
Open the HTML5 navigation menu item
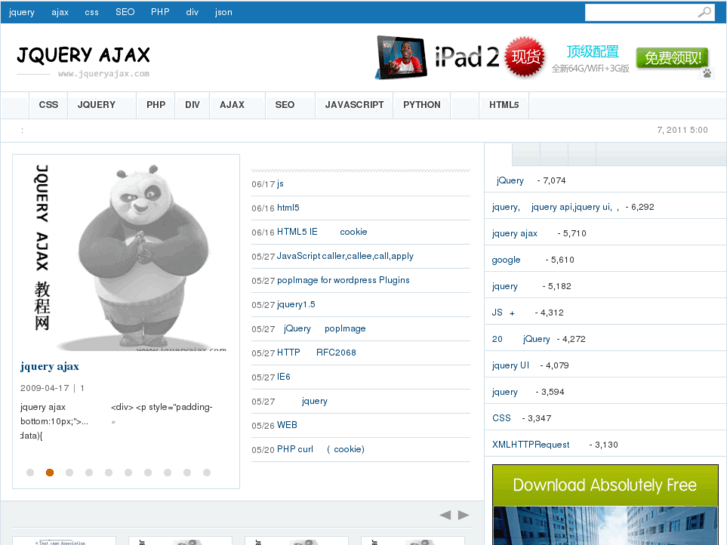pyautogui.click(x=504, y=105)
